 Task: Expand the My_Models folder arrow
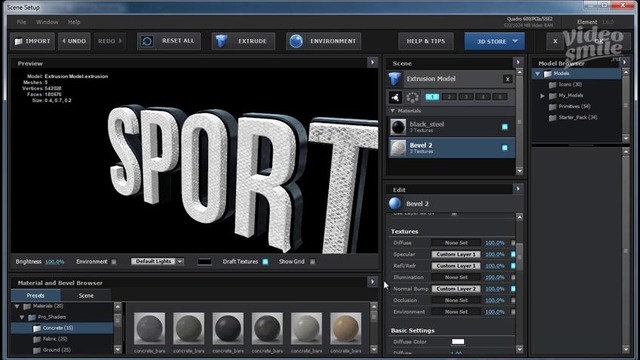coord(542,96)
